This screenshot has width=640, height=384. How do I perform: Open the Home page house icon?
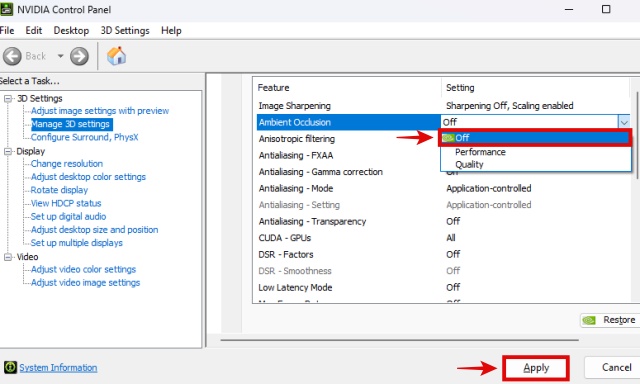pos(116,56)
